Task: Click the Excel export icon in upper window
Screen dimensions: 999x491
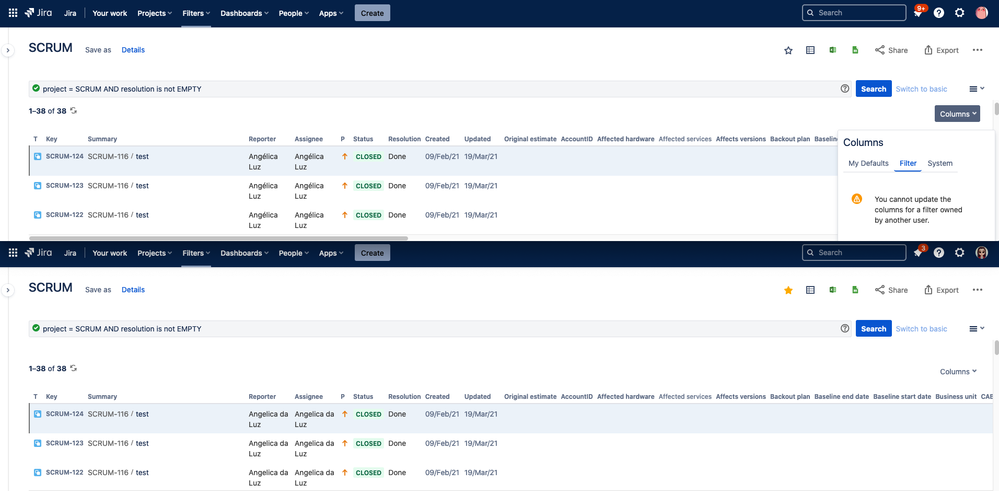Action: pyautogui.click(x=833, y=50)
